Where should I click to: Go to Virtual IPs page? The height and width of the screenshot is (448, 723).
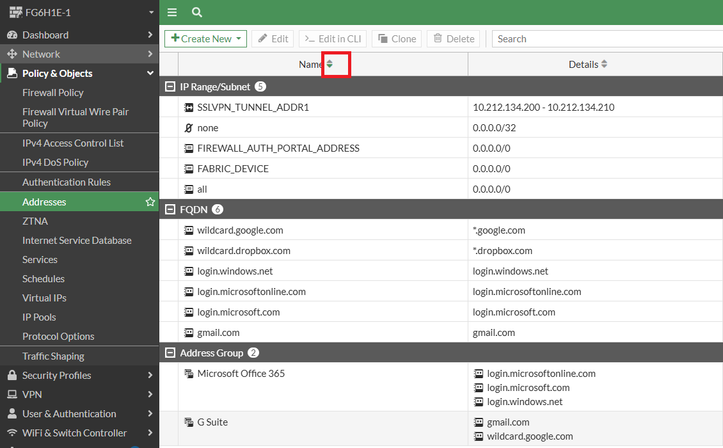pos(43,298)
